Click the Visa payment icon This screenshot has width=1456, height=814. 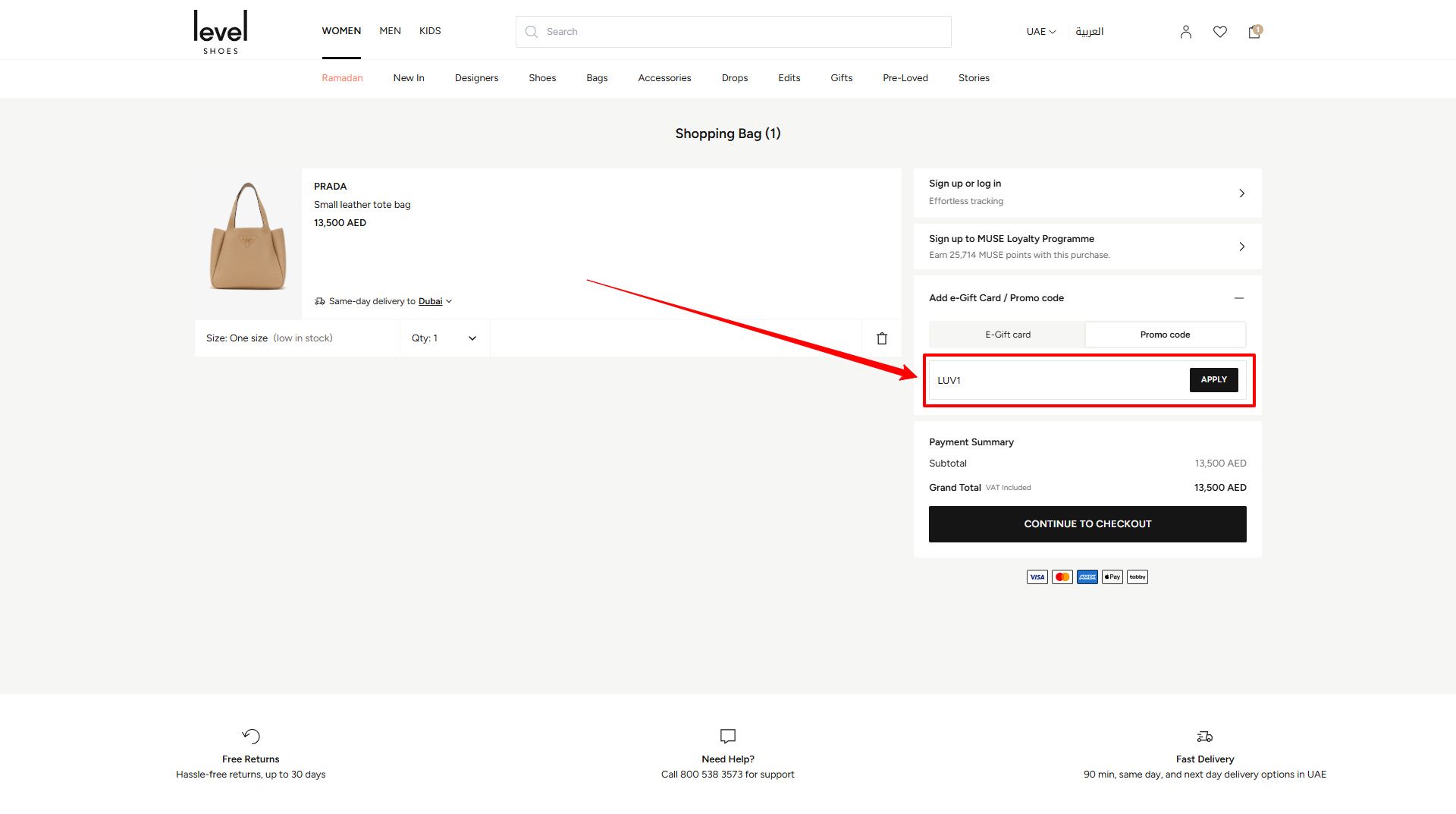coord(1037,577)
